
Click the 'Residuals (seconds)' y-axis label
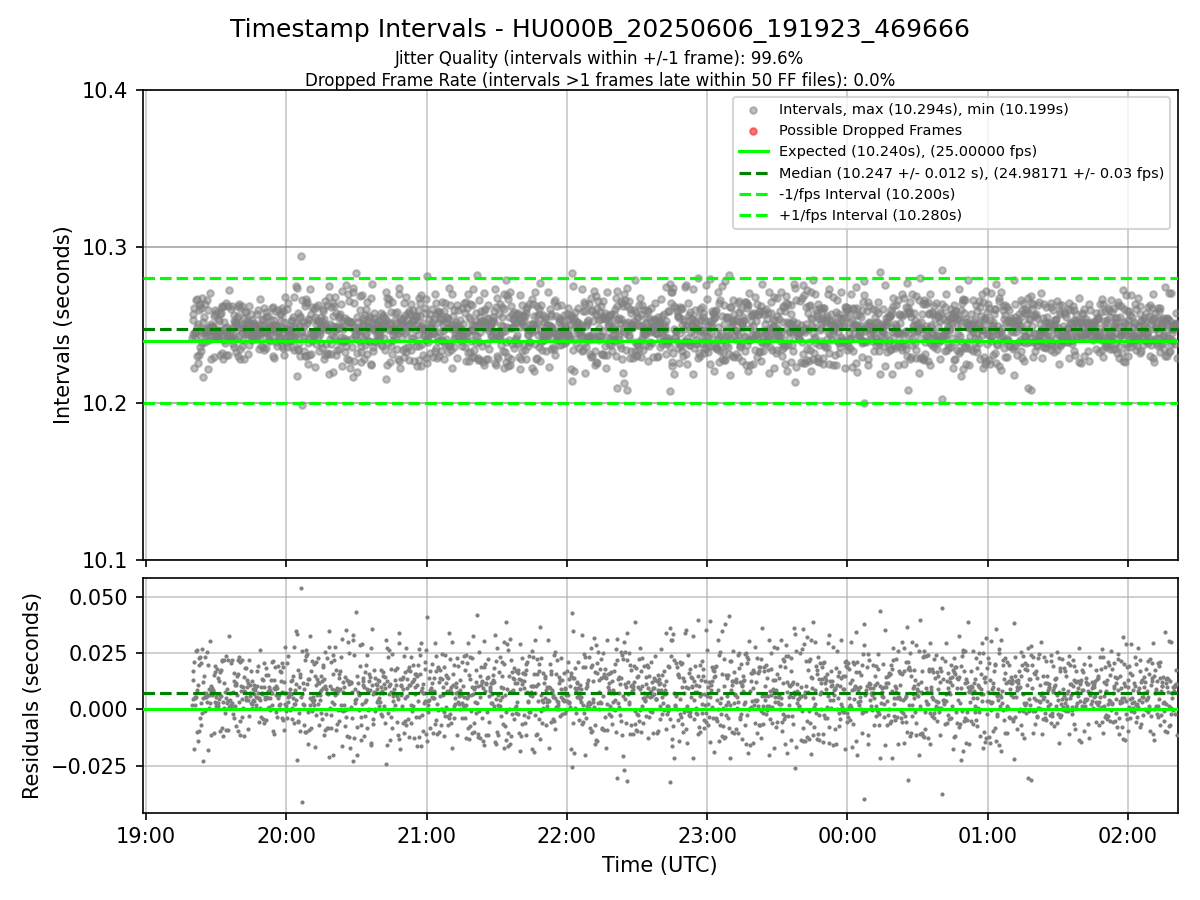(x=32, y=696)
